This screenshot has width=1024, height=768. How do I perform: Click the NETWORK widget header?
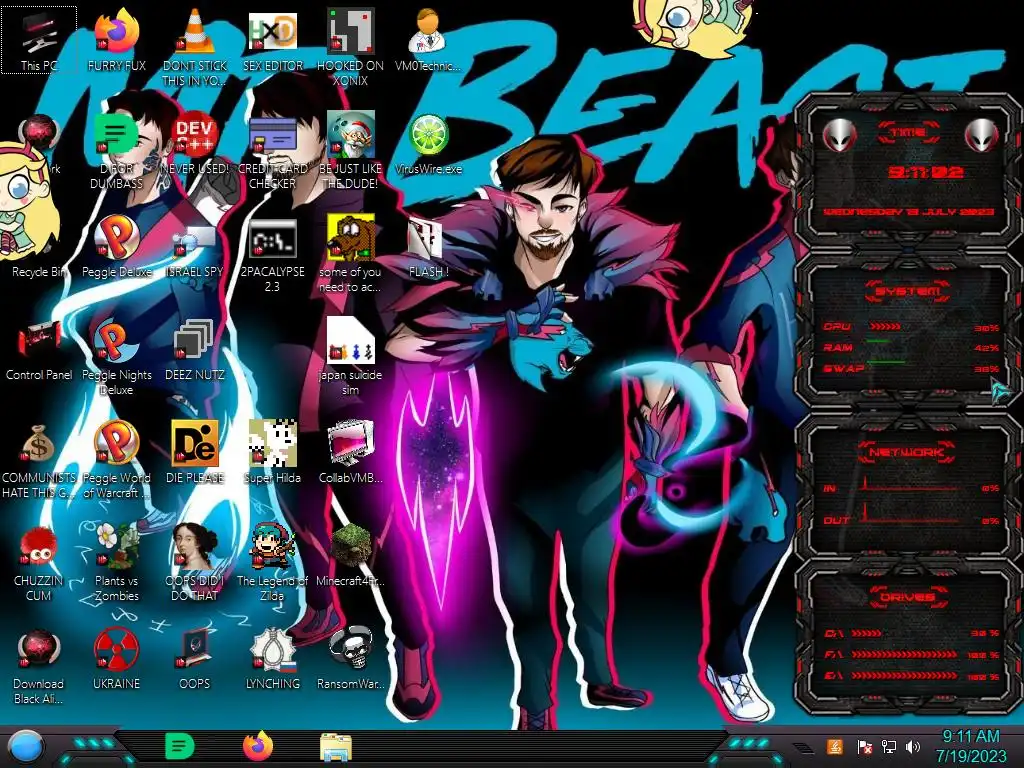[906, 452]
